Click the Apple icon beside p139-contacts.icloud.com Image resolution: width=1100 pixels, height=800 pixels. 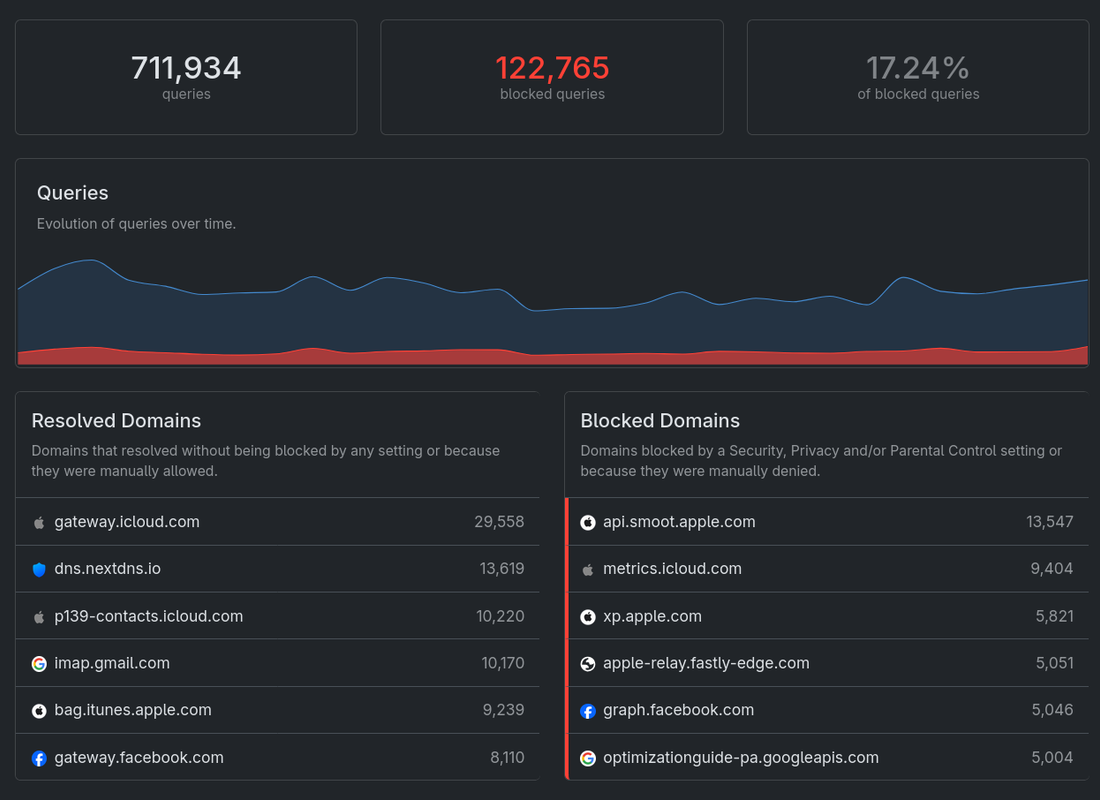pyautogui.click(x=39, y=617)
